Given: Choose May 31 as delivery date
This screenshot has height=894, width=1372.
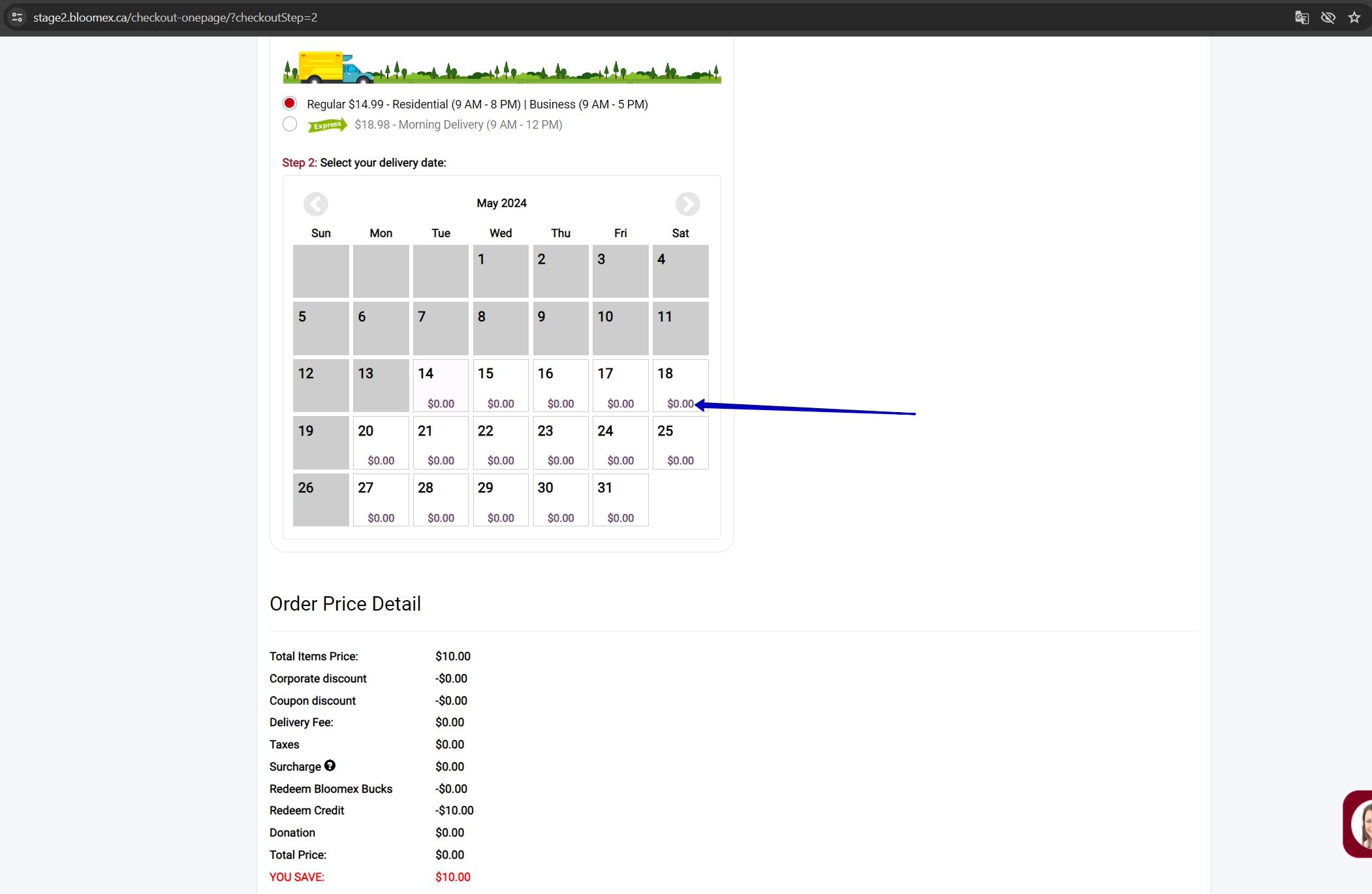Looking at the screenshot, I should [x=621, y=500].
